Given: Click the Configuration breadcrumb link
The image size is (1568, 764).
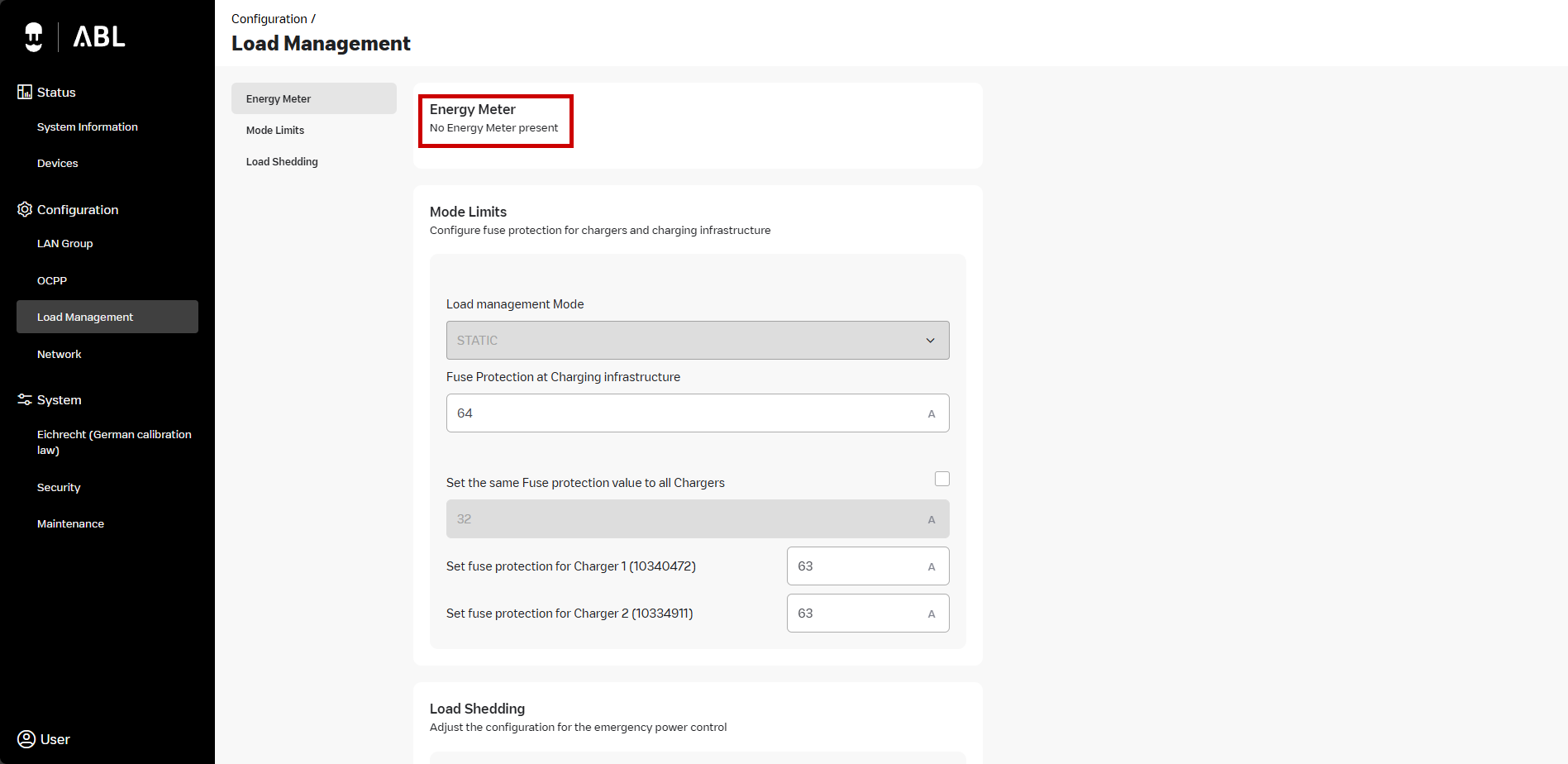Looking at the screenshot, I should coord(269,18).
